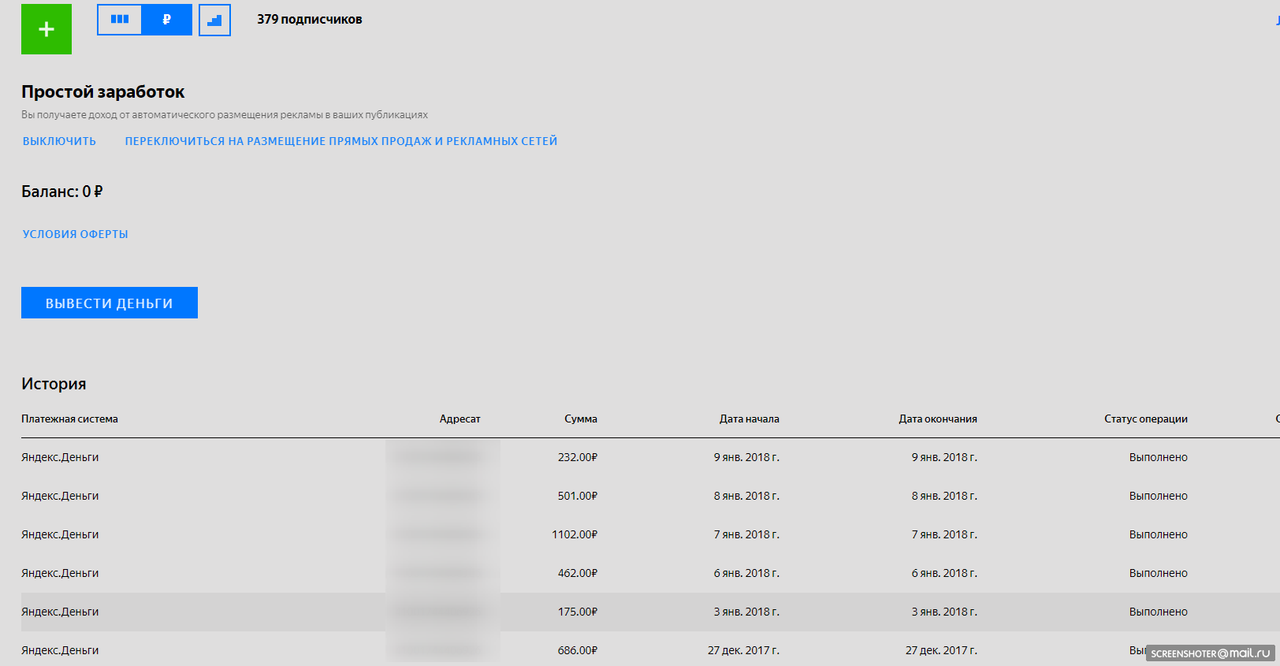The image size is (1280, 666).
Task: Click the Дата начала column header
Action: pyautogui.click(x=749, y=419)
